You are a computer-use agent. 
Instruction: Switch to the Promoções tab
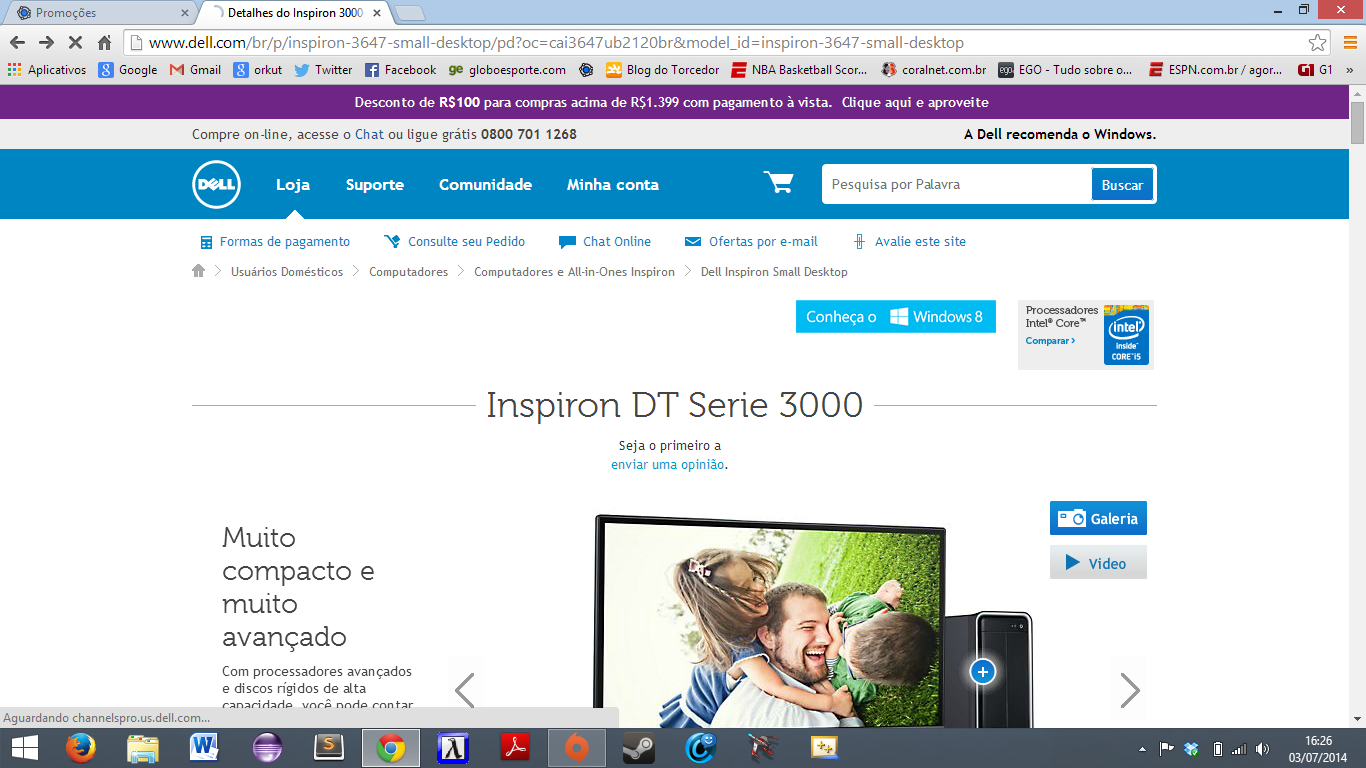click(x=98, y=13)
